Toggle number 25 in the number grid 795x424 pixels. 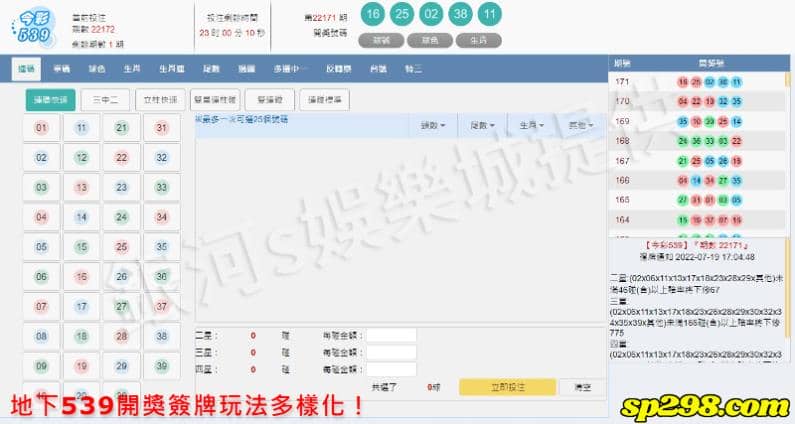[x=122, y=246]
